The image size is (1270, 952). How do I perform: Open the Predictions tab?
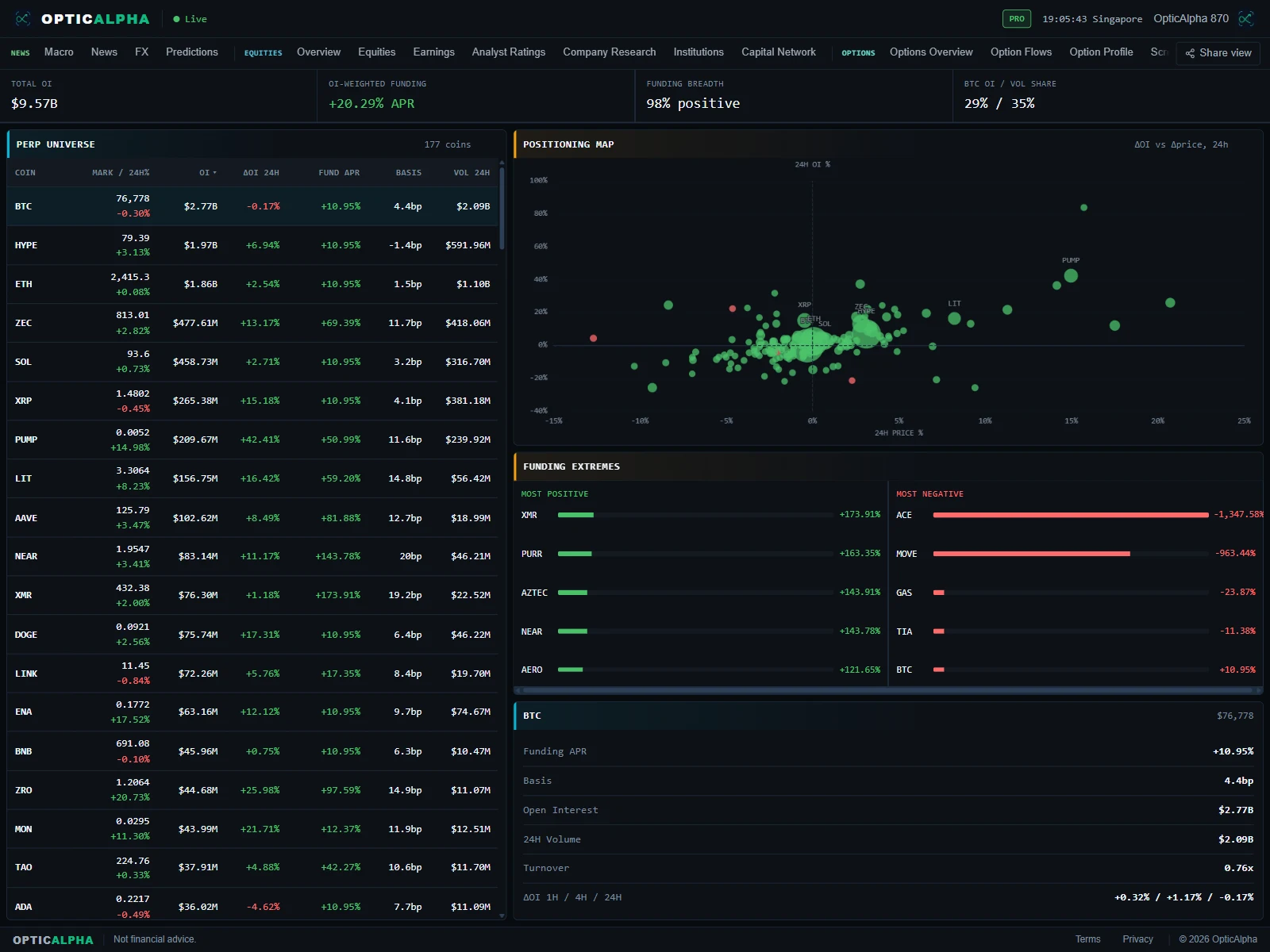pos(191,52)
